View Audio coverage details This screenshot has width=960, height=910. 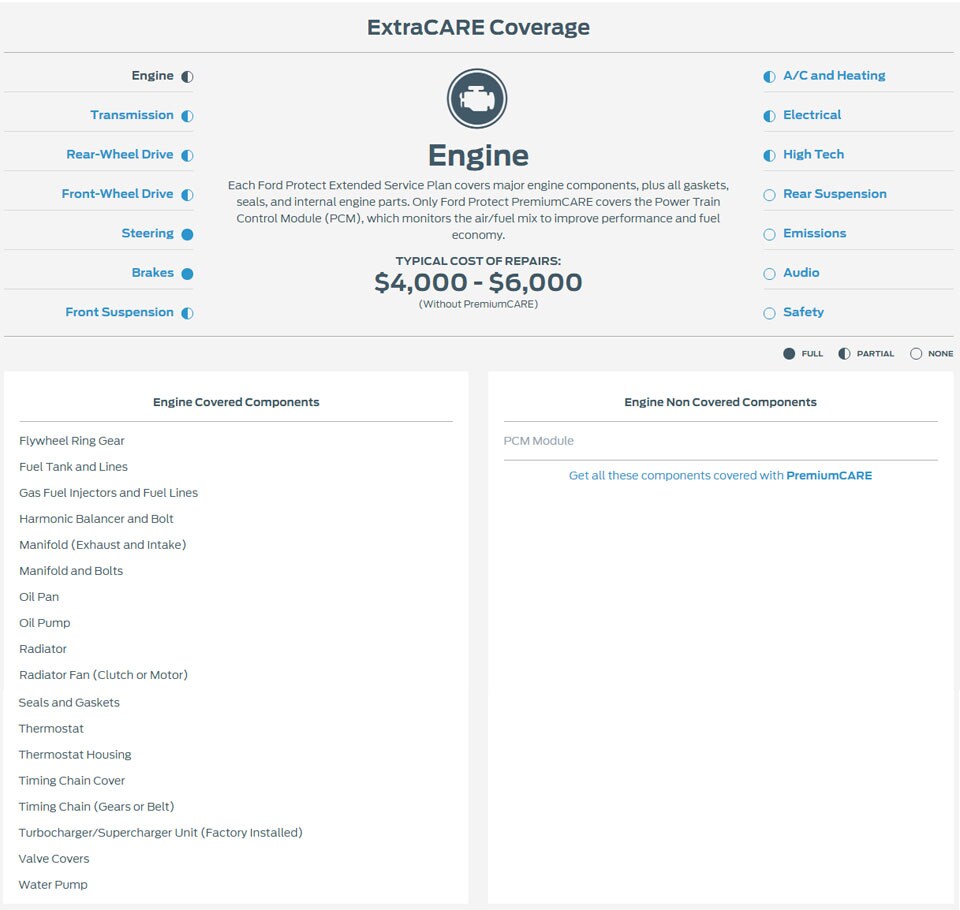pyautogui.click(x=801, y=273)
